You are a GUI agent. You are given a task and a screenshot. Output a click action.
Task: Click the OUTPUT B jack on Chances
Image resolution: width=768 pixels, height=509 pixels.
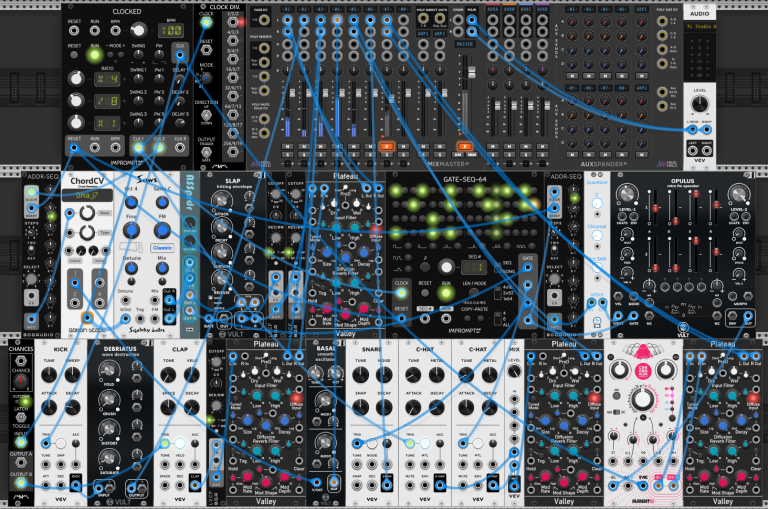click(x=21, y=483)
